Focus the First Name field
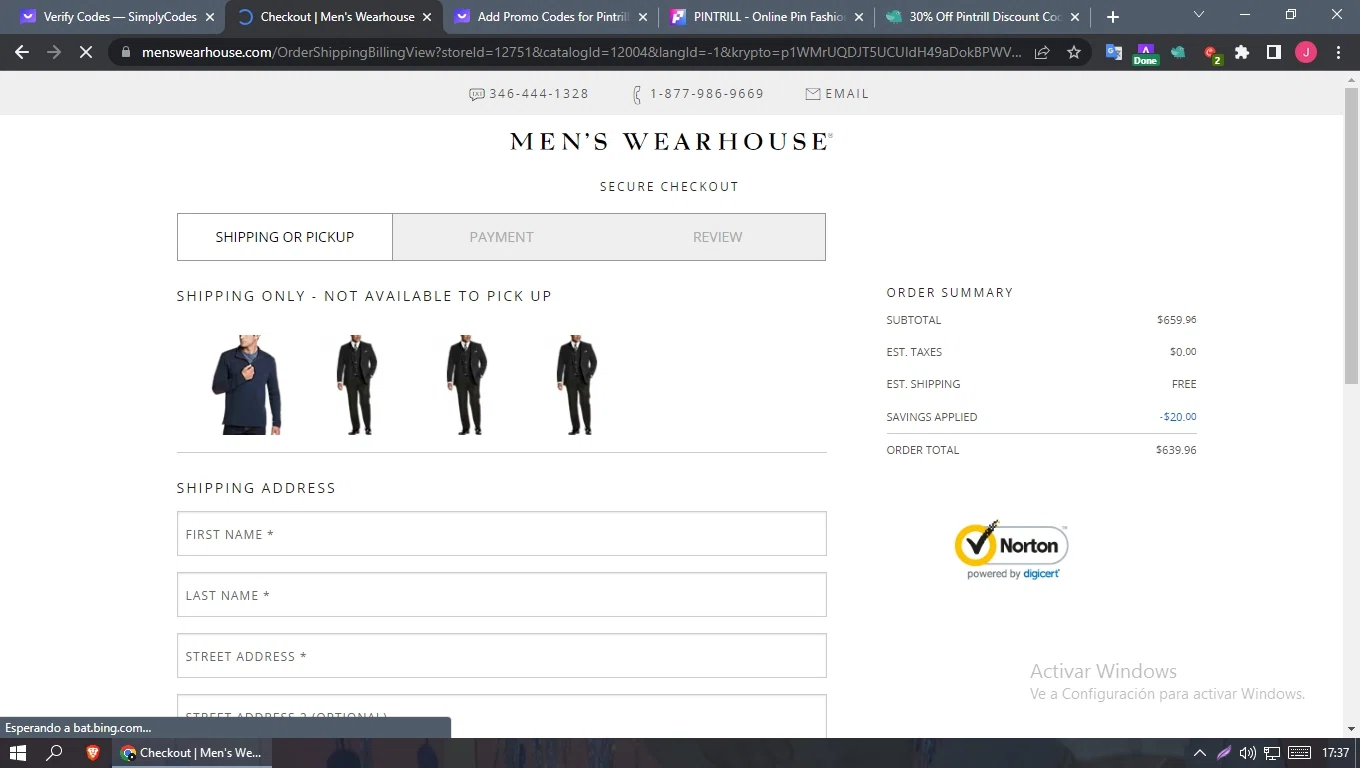The image size is (1360, 768). tap(502, 534)
